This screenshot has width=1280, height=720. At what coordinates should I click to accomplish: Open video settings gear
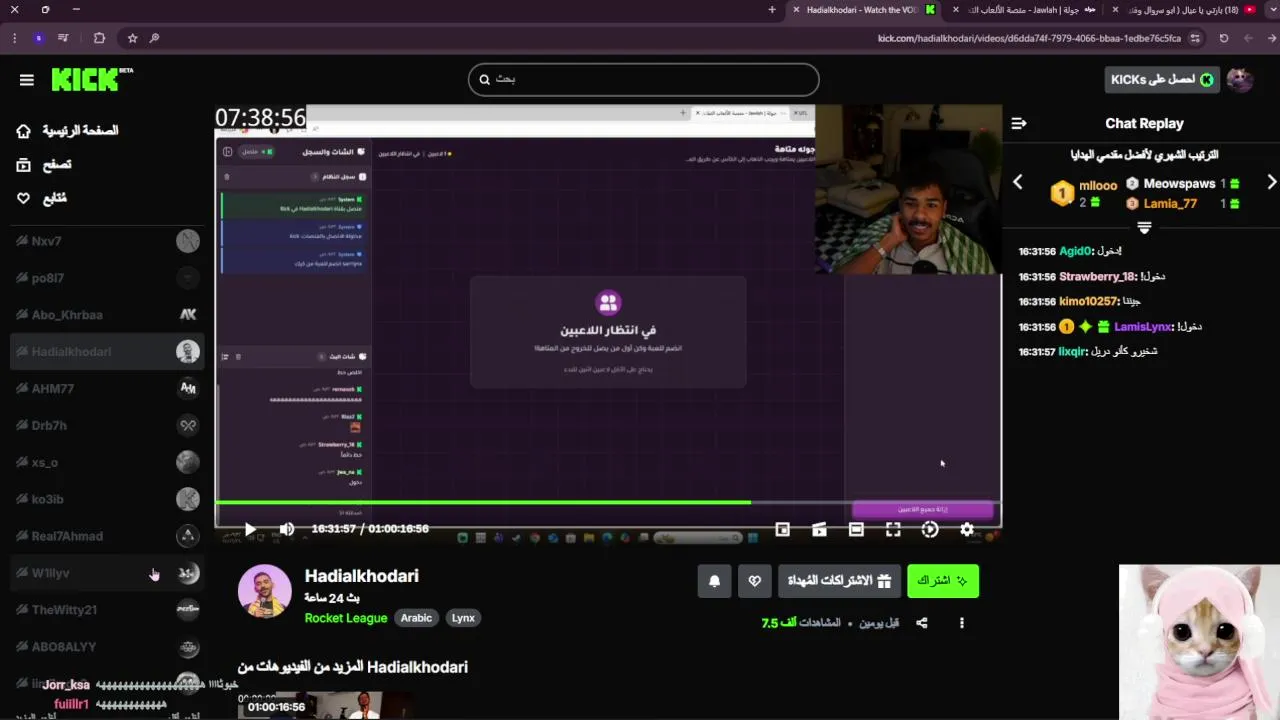(x=967, y=530)
